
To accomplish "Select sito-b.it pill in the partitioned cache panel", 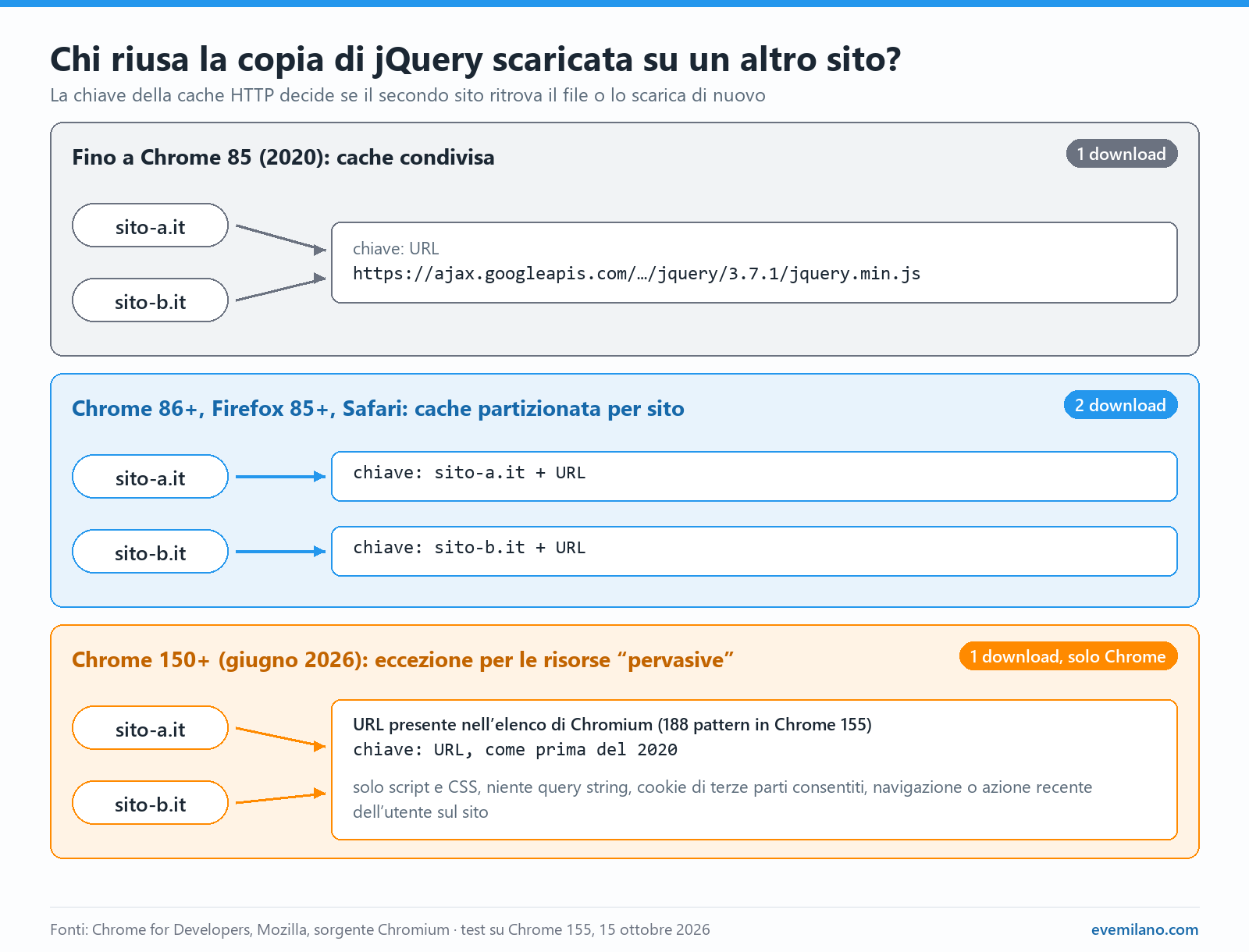I will (x=150, y=552).
